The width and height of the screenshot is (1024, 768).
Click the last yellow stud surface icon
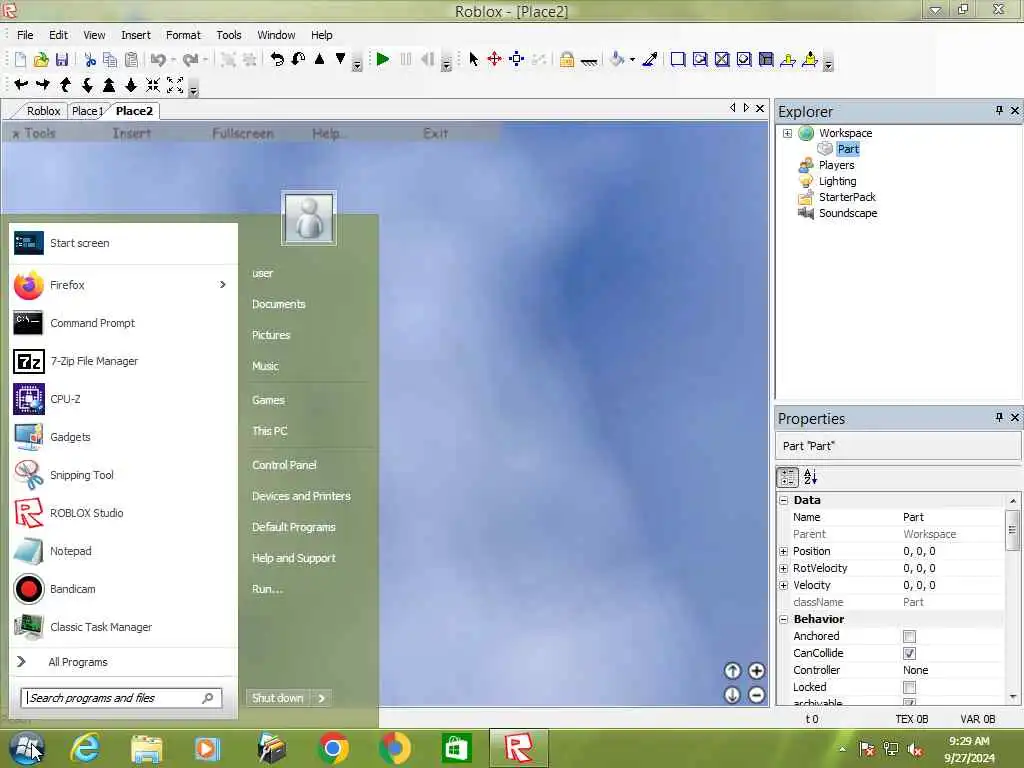[x=810, y=59]
